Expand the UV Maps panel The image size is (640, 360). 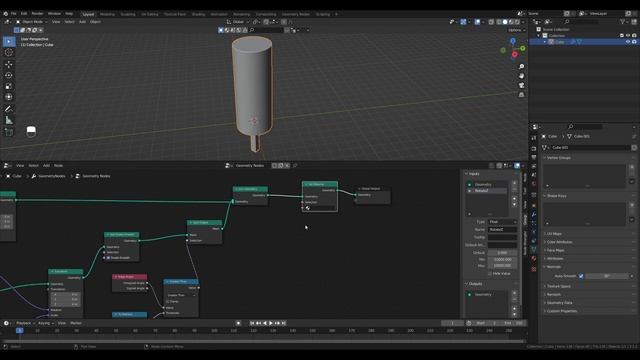[x=554, y=234]
